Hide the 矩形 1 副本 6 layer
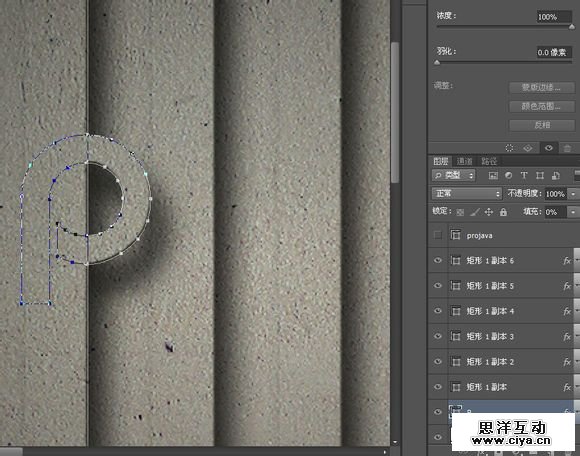This screenshot has height=456, width=580. coord(438,261)
